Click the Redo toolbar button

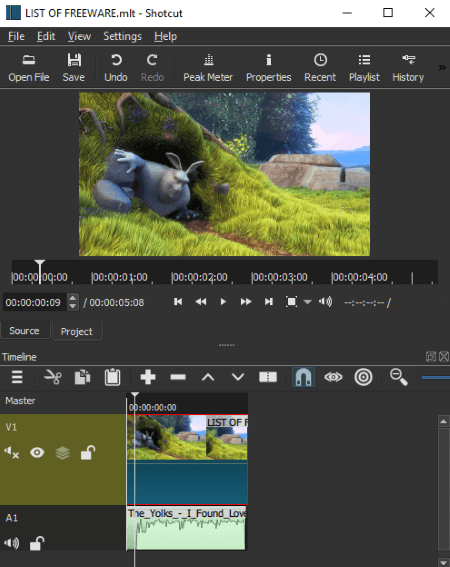(152, 68)
